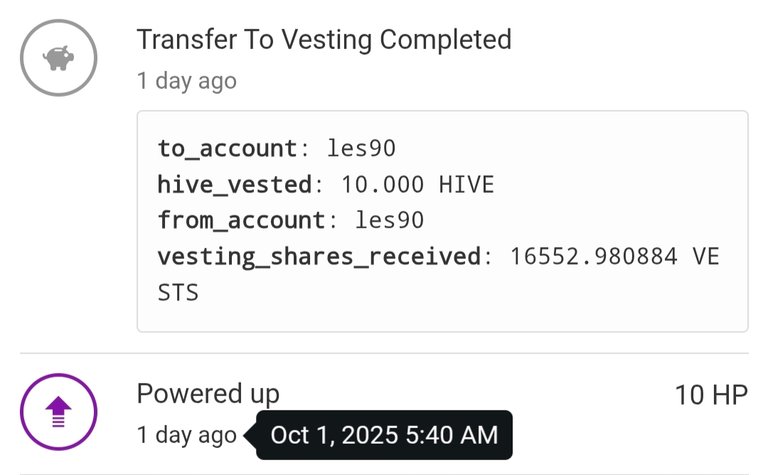Click the 1 day ago under Transfer To Vesting
This screenshot has height=475, width=768.
tap(187, 81)
